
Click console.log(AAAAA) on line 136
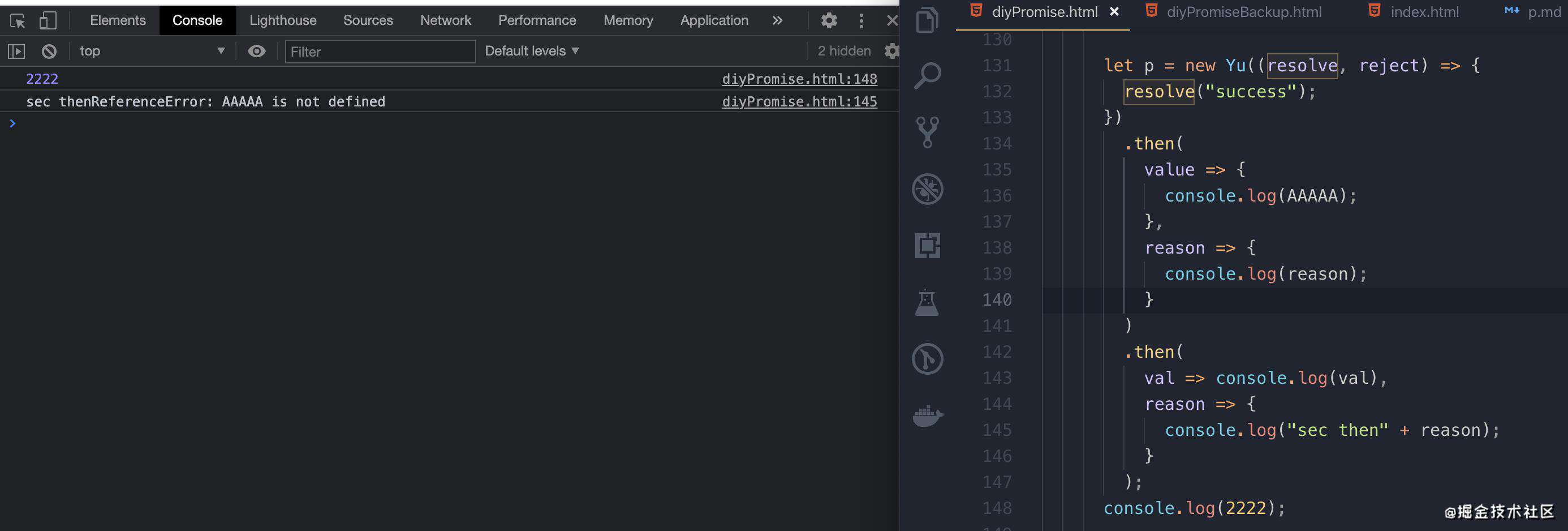point(1261,195)
